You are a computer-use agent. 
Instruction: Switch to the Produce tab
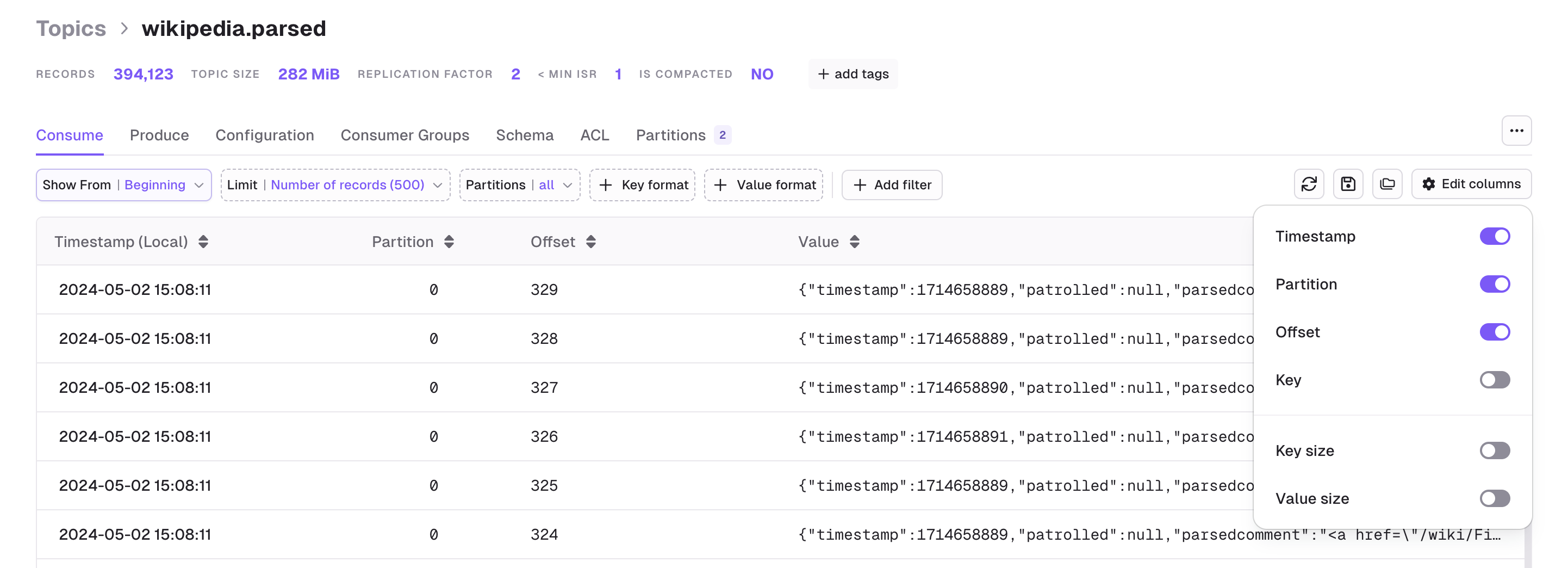[159, 135]
